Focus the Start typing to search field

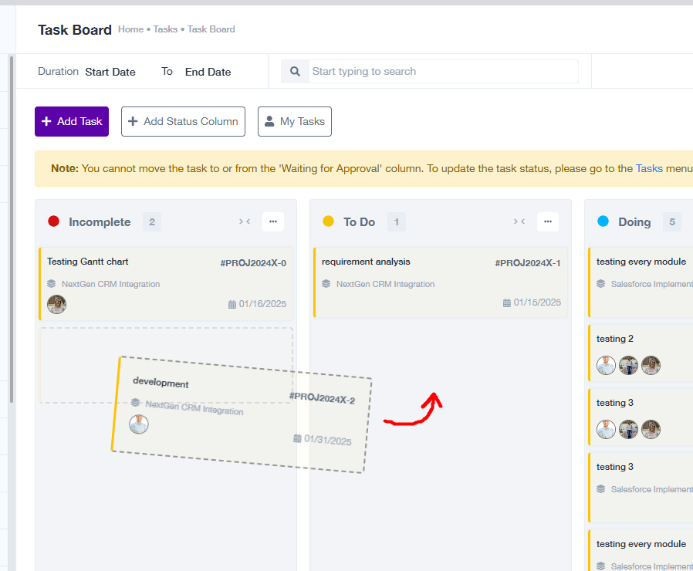click(443, 71)
